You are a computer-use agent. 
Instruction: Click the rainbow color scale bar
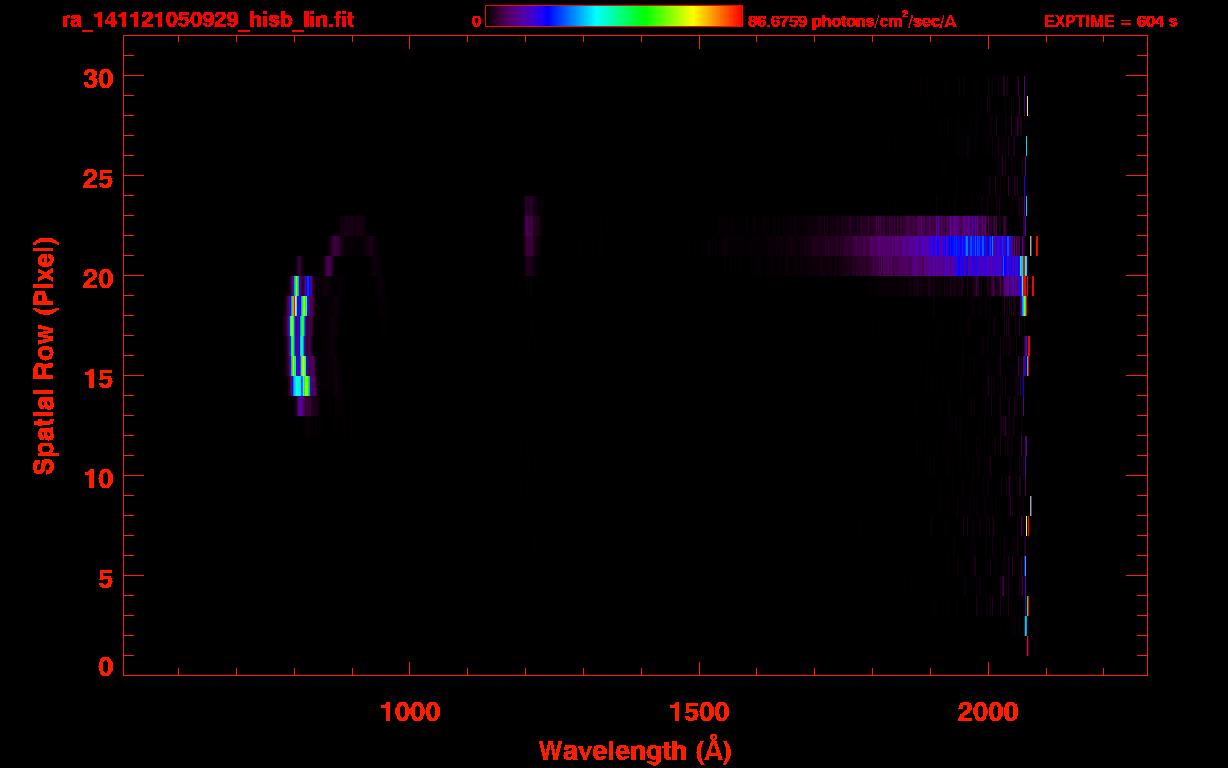[614, 16]
